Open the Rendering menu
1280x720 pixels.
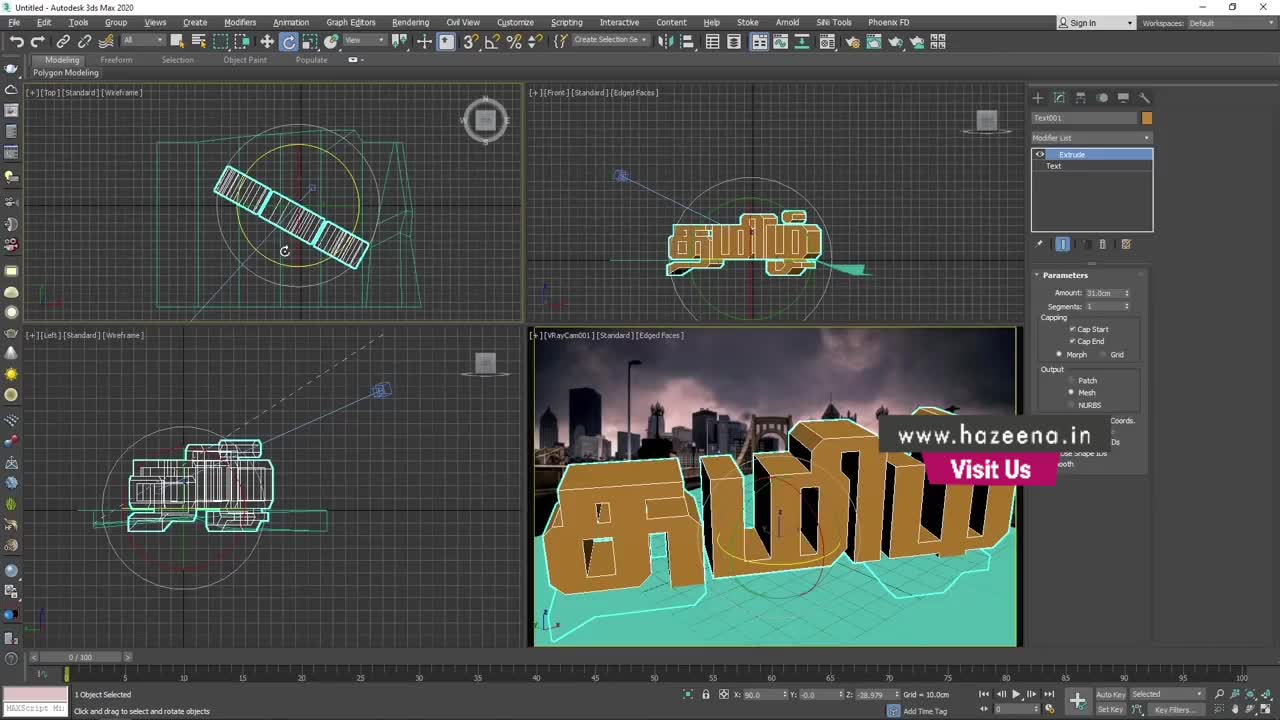[410, 22]
